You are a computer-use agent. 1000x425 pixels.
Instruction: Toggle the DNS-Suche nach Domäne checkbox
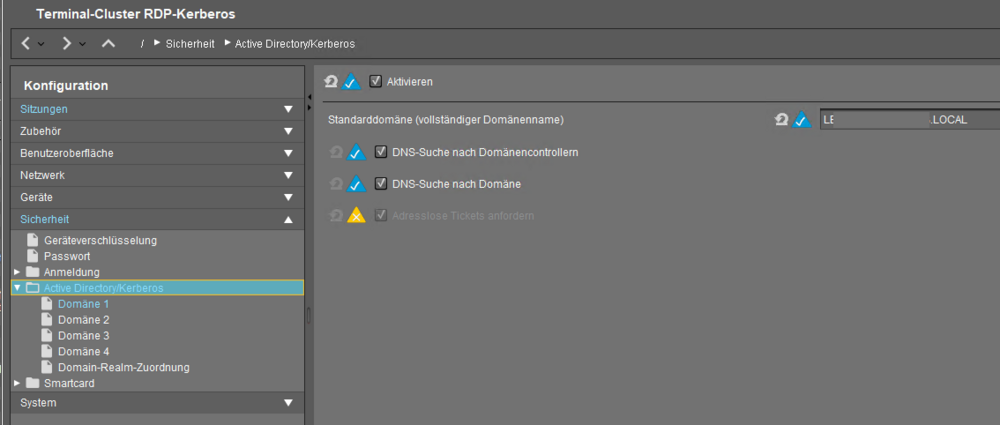coord(381,184)
